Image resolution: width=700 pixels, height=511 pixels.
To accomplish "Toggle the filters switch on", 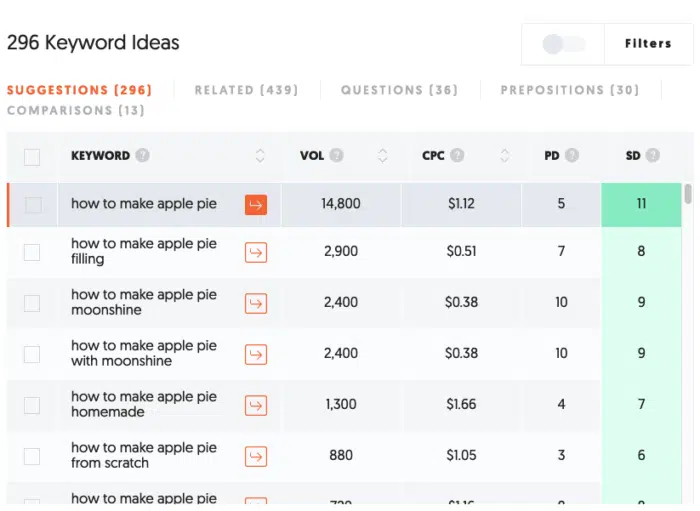I will 563,44.
